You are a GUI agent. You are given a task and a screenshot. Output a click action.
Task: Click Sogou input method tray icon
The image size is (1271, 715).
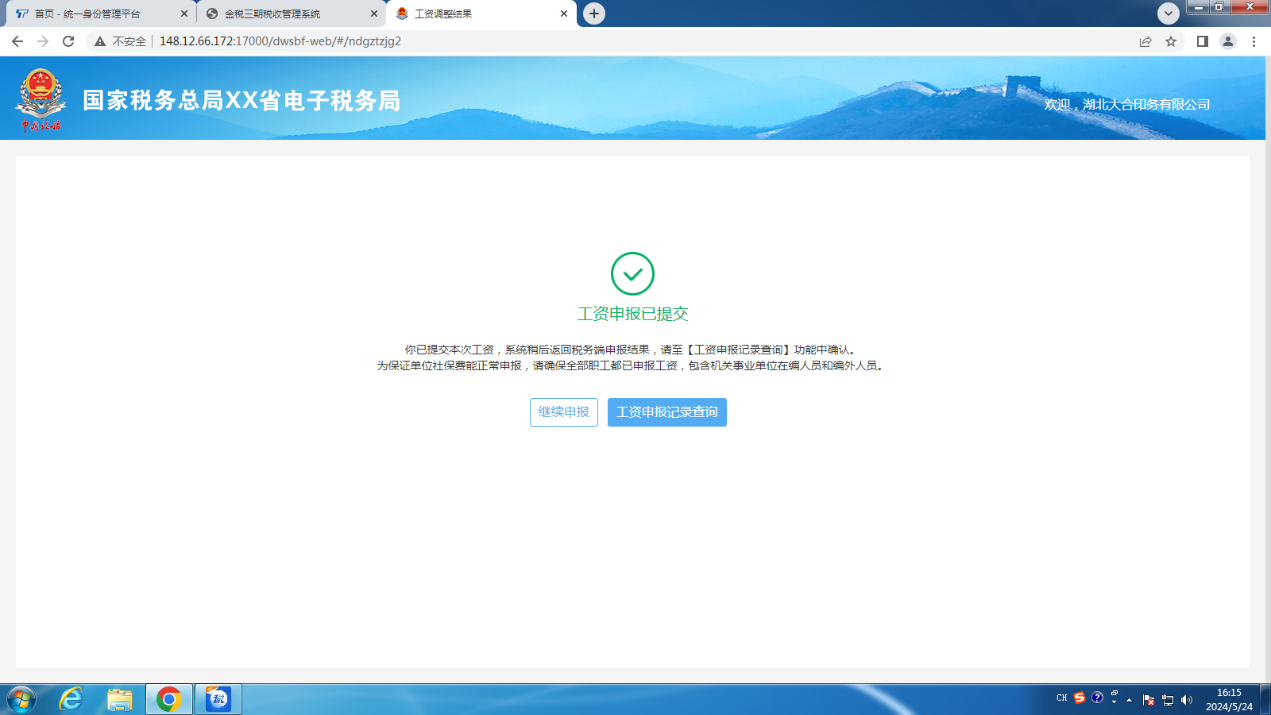pos(1079,698)
